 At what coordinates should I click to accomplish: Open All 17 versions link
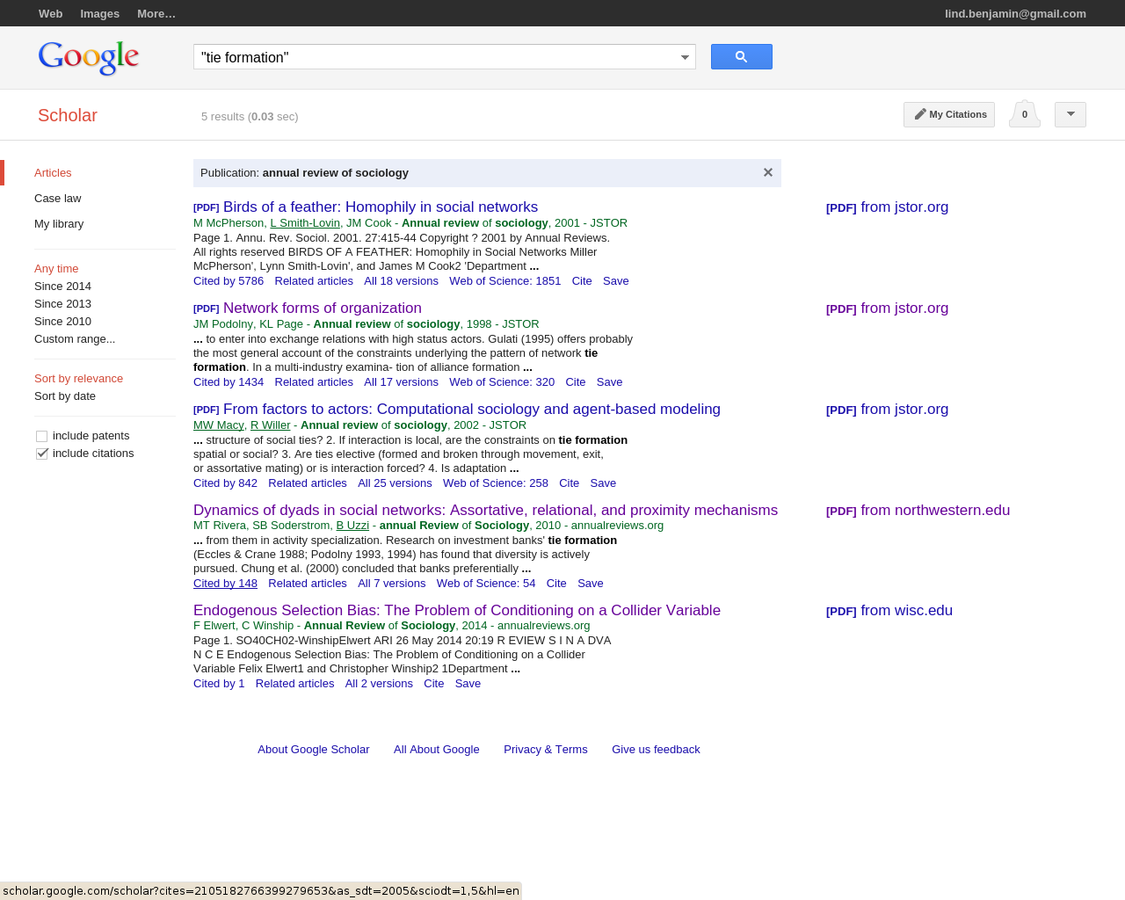(x=401, y=383)
